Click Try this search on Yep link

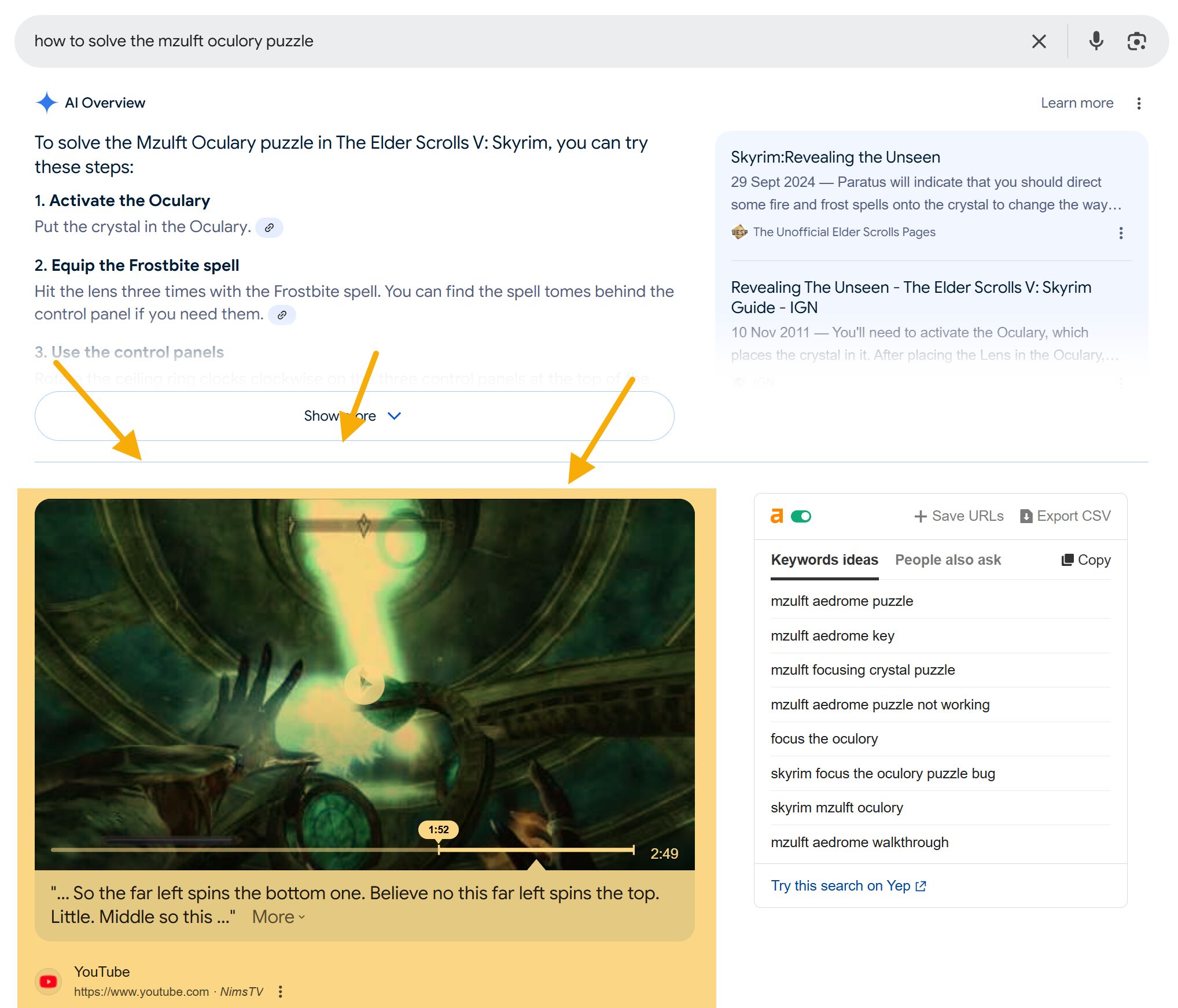(849, 885)
